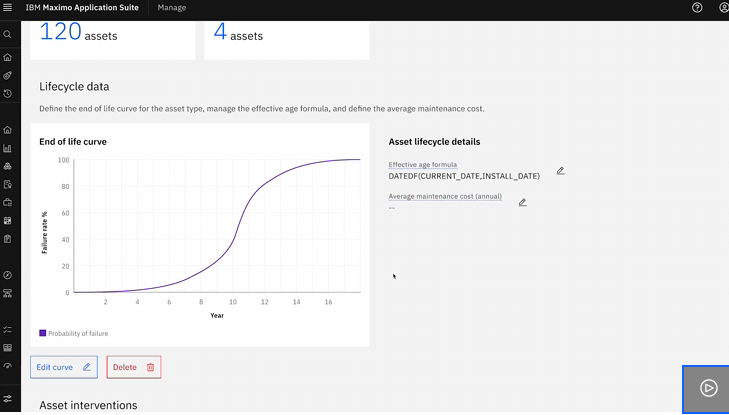Image resolution: width=729 pixels, height=415 pixels.
Task: Click the Average maintenance cost (annual) label
Action: [x=445, y=196]
